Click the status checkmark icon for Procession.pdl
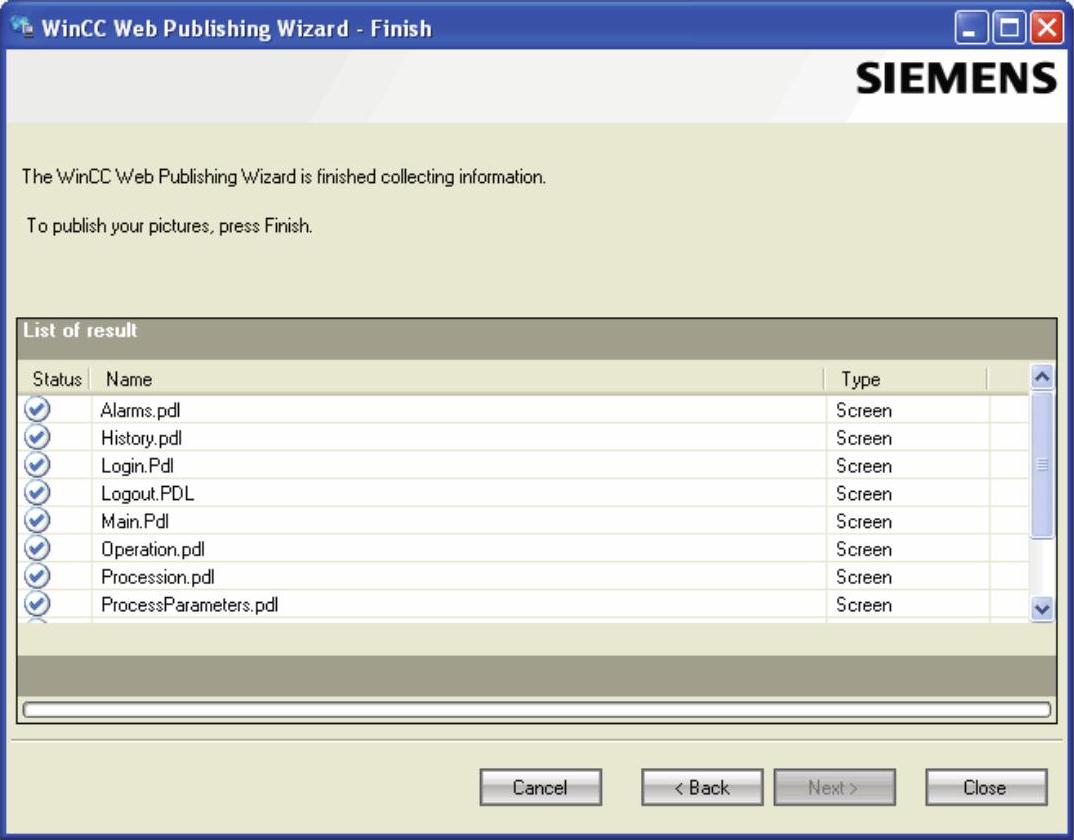The image size is (1074, 840). point(37,576)
